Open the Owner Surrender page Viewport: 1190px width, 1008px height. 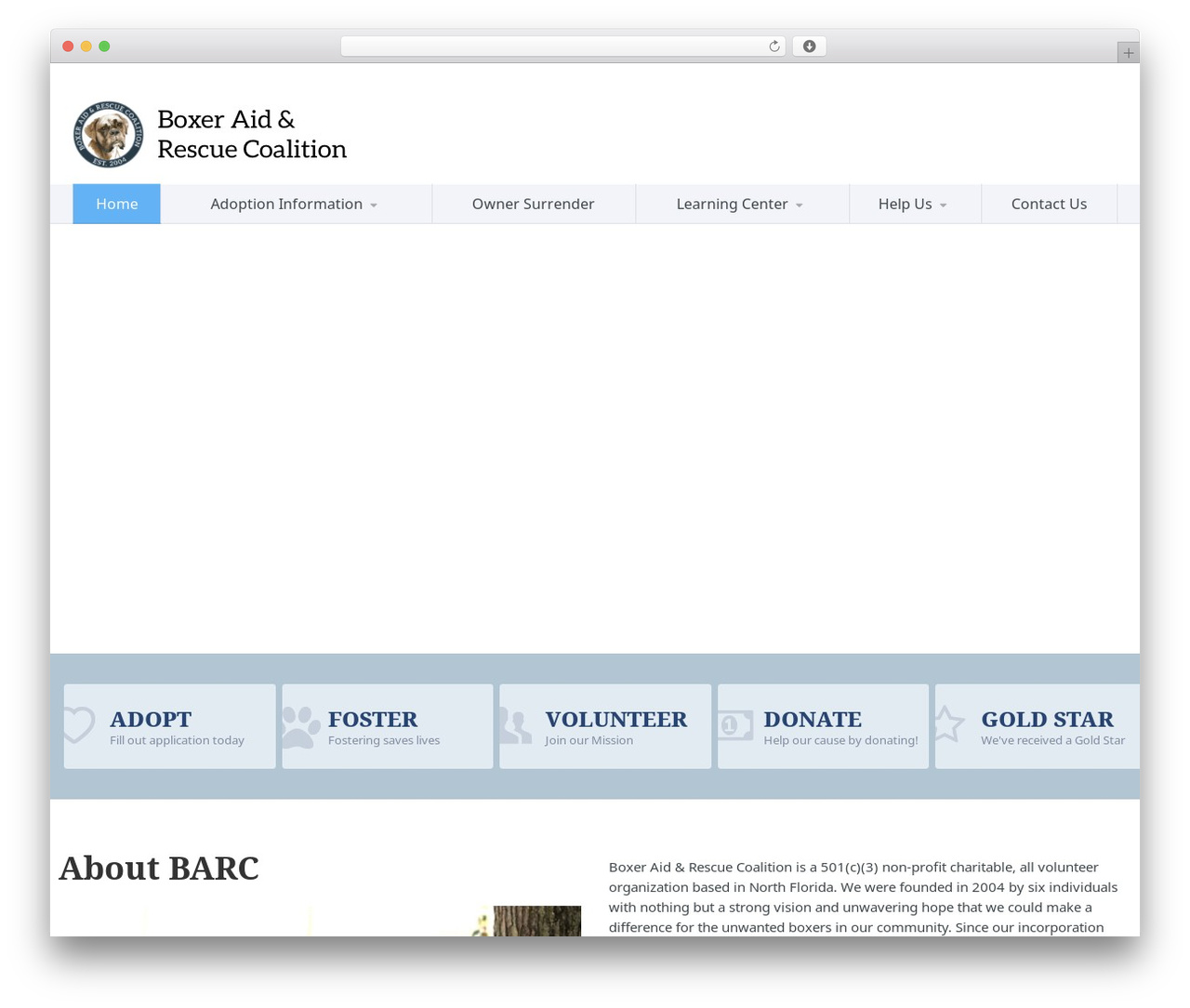pyautogui.click(x=533, y=204)
